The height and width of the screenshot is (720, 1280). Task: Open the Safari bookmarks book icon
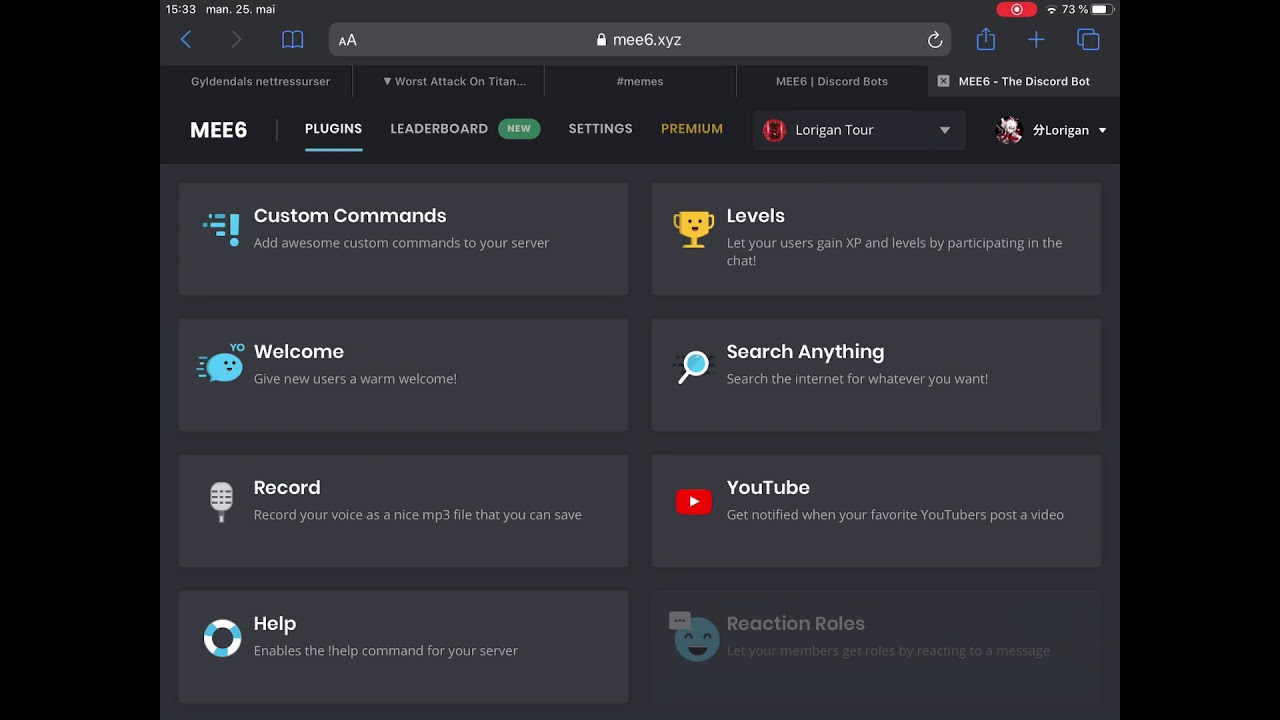point(292,40)
